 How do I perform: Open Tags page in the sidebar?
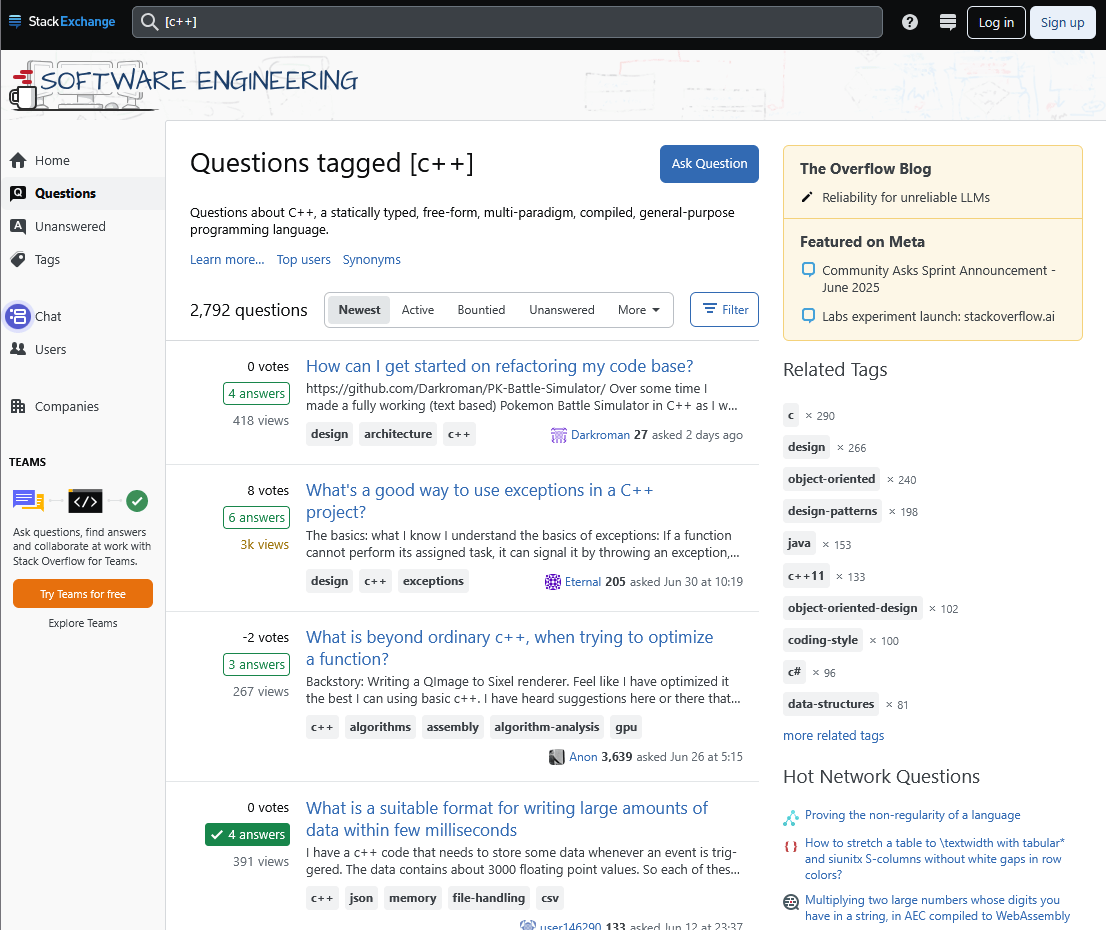click(x=47, y=259)
